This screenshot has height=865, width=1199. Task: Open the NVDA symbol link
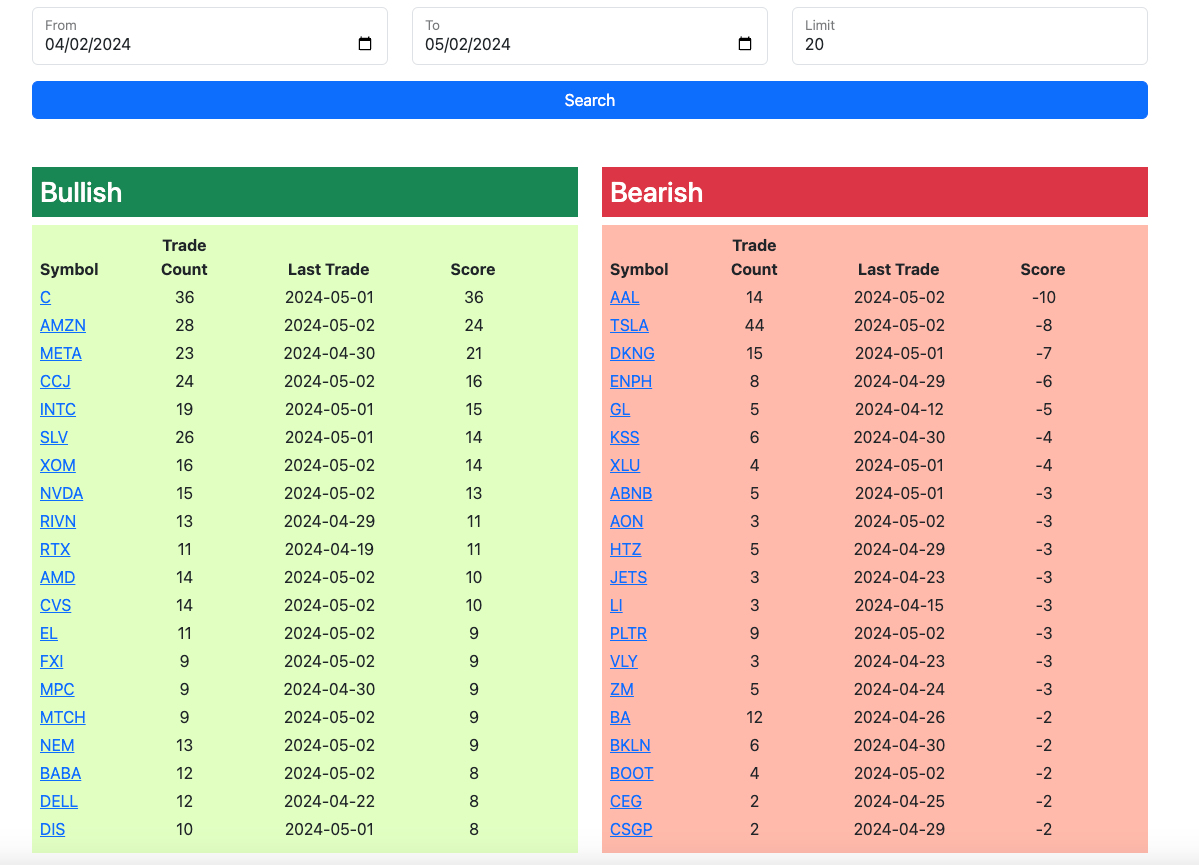(x=61, y=493)
